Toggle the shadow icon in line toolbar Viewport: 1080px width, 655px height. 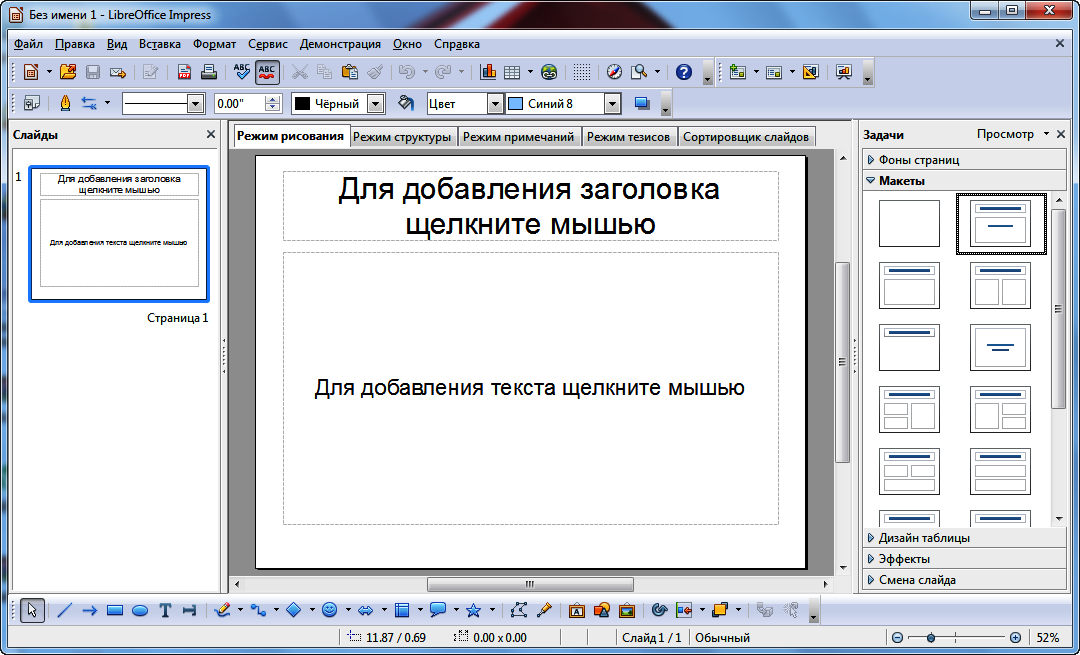click(642, 104)
